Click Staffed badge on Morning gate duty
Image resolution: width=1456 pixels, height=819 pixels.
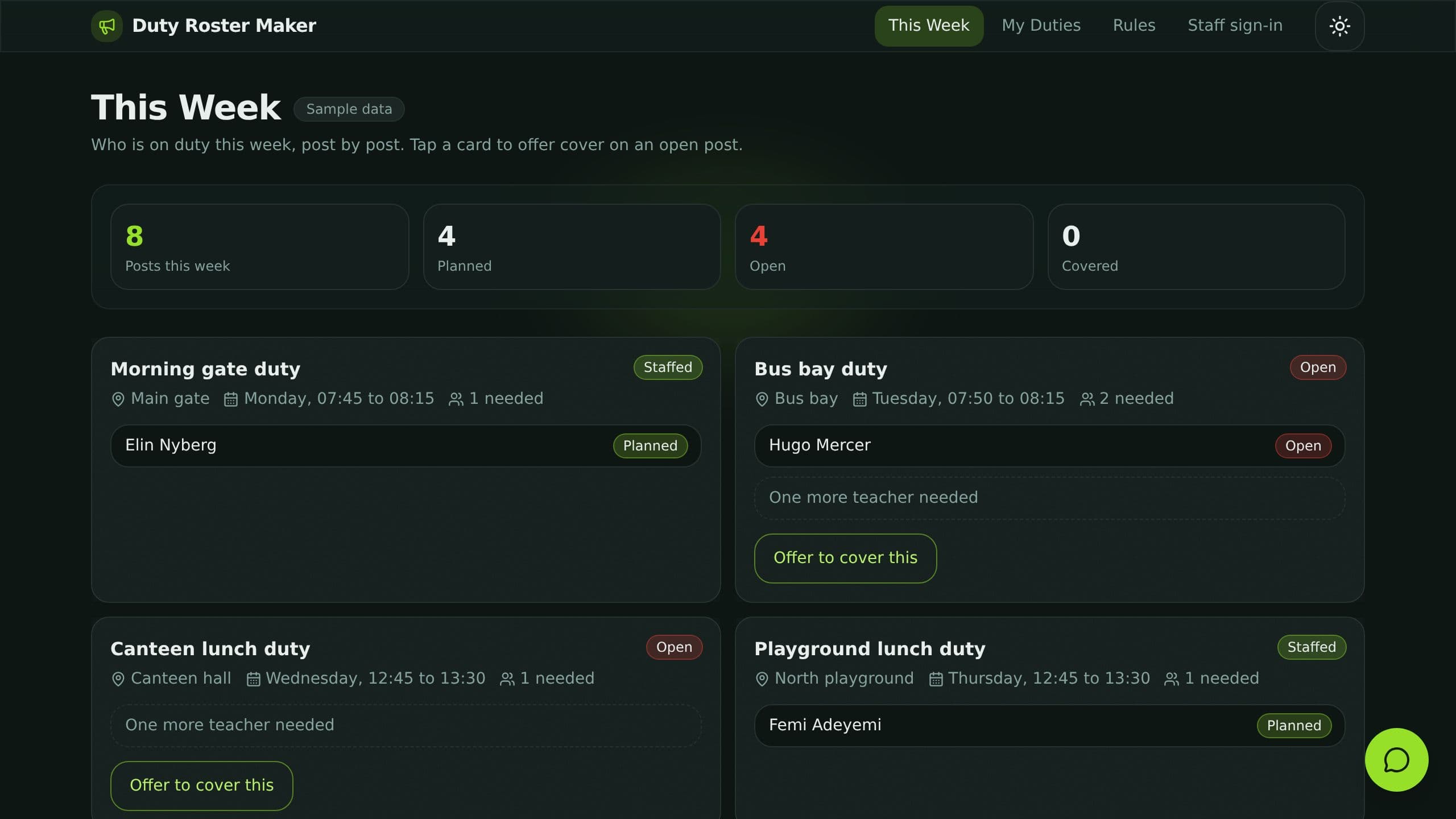pyautogui.click(x=668, y=367)
